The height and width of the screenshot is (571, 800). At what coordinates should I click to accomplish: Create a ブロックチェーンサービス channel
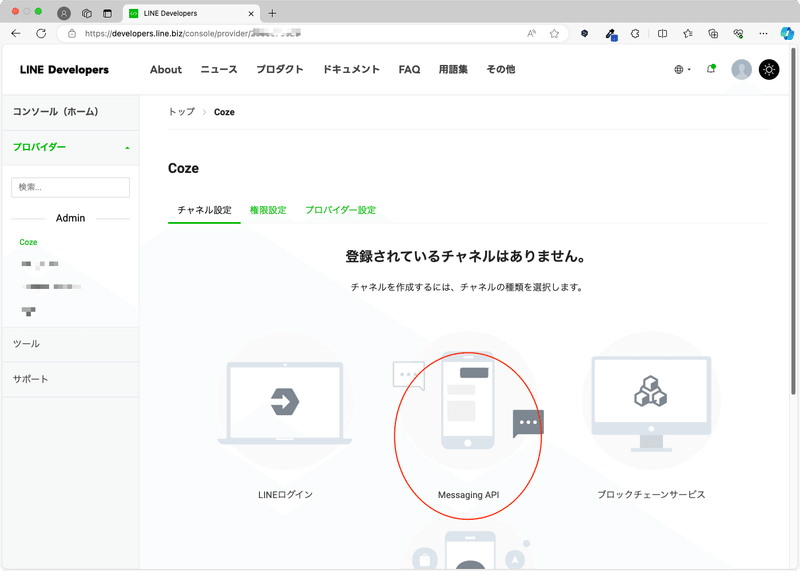tap(651, 418)
